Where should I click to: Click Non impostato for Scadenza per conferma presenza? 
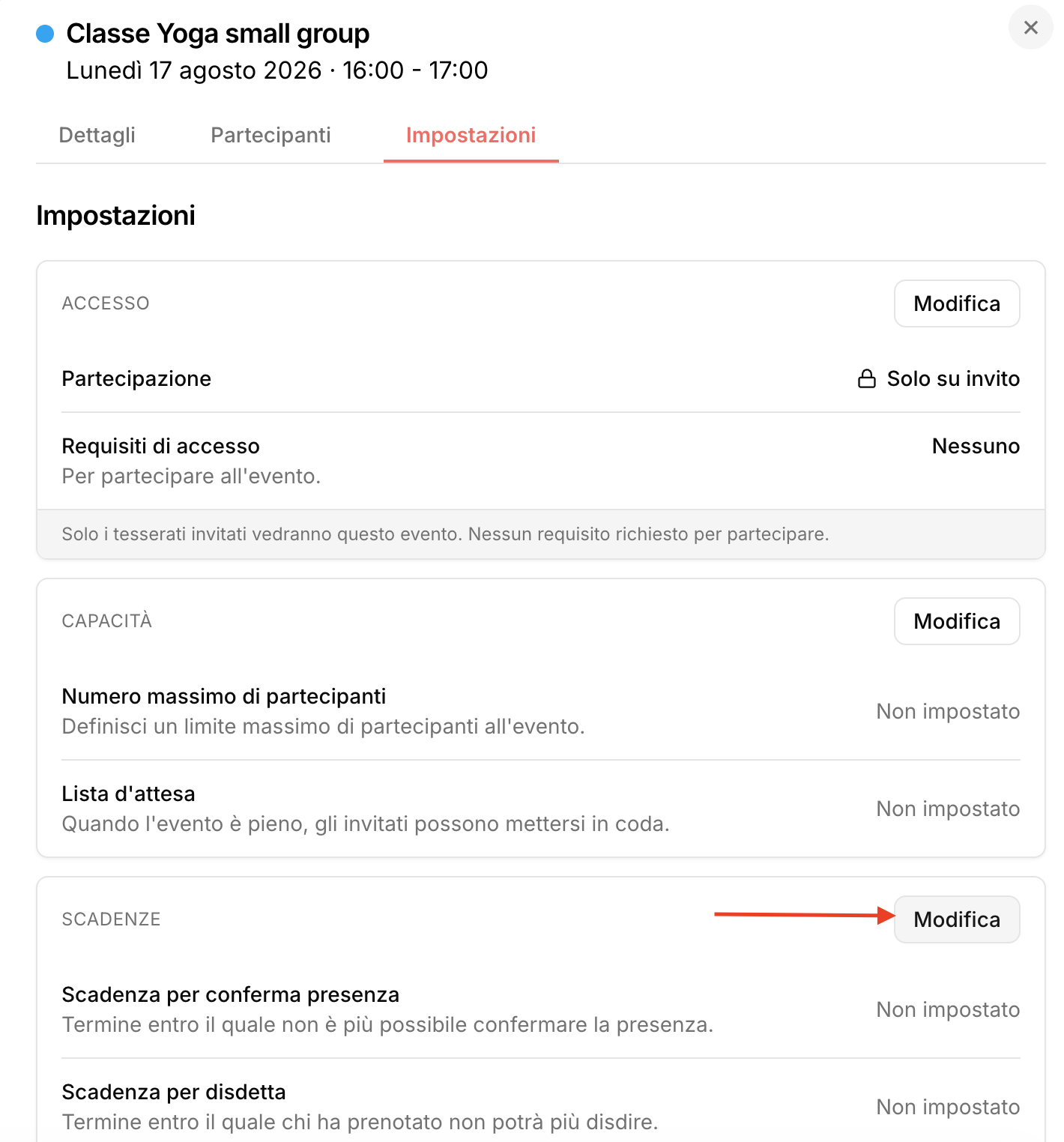[x=948, y=1009]
